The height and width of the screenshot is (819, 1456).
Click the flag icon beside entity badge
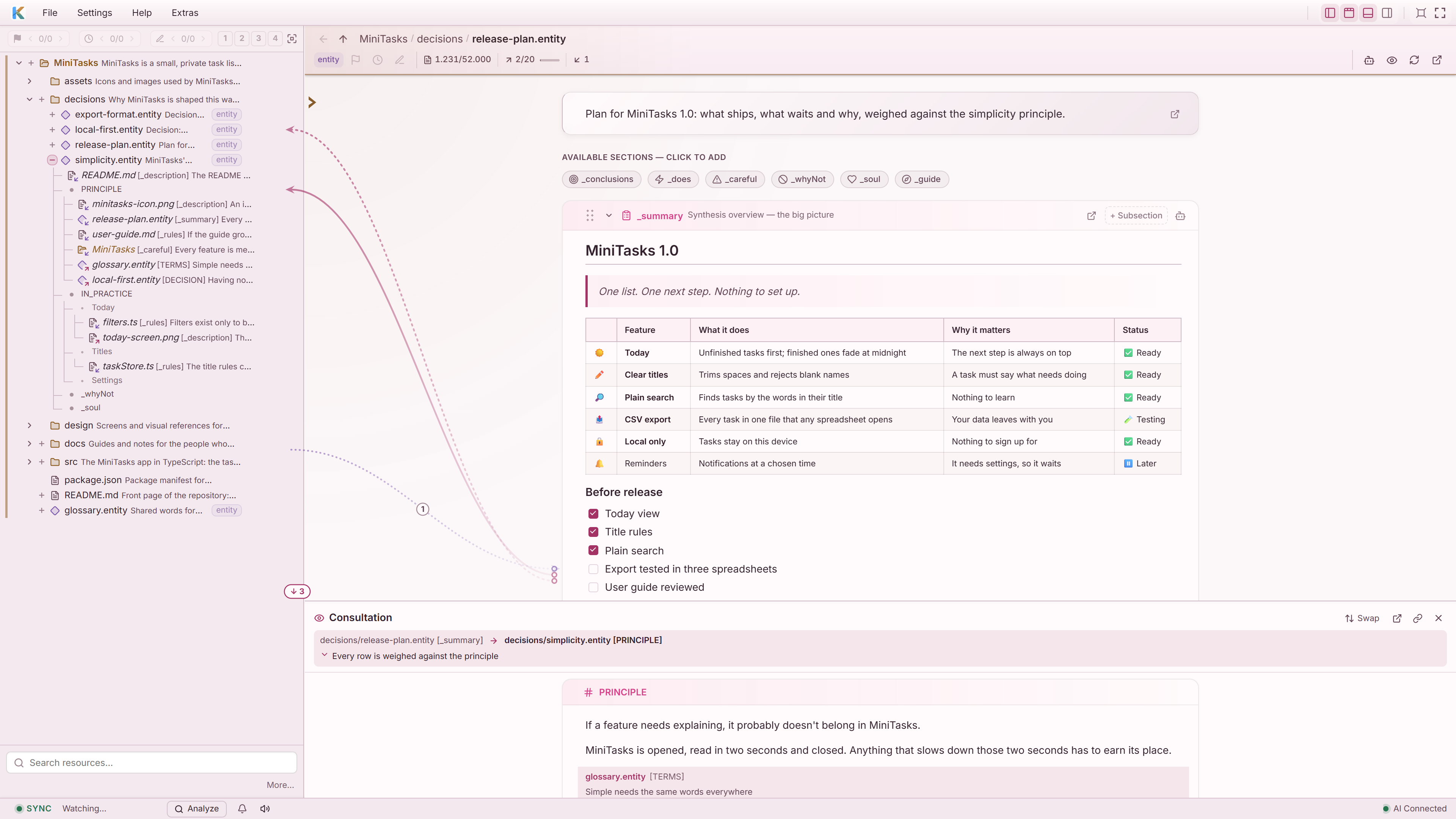pos(356,60)
